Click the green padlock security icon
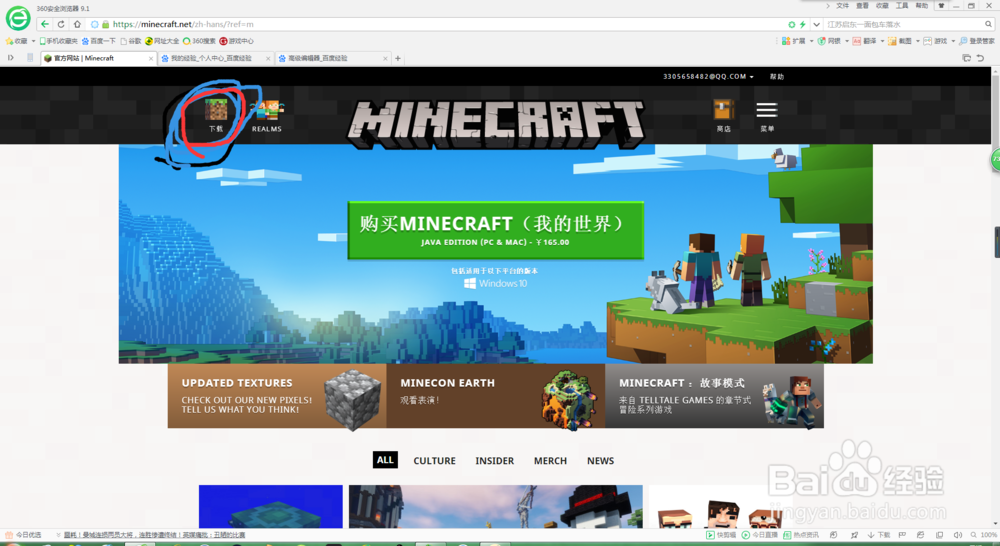 point(105,24)
